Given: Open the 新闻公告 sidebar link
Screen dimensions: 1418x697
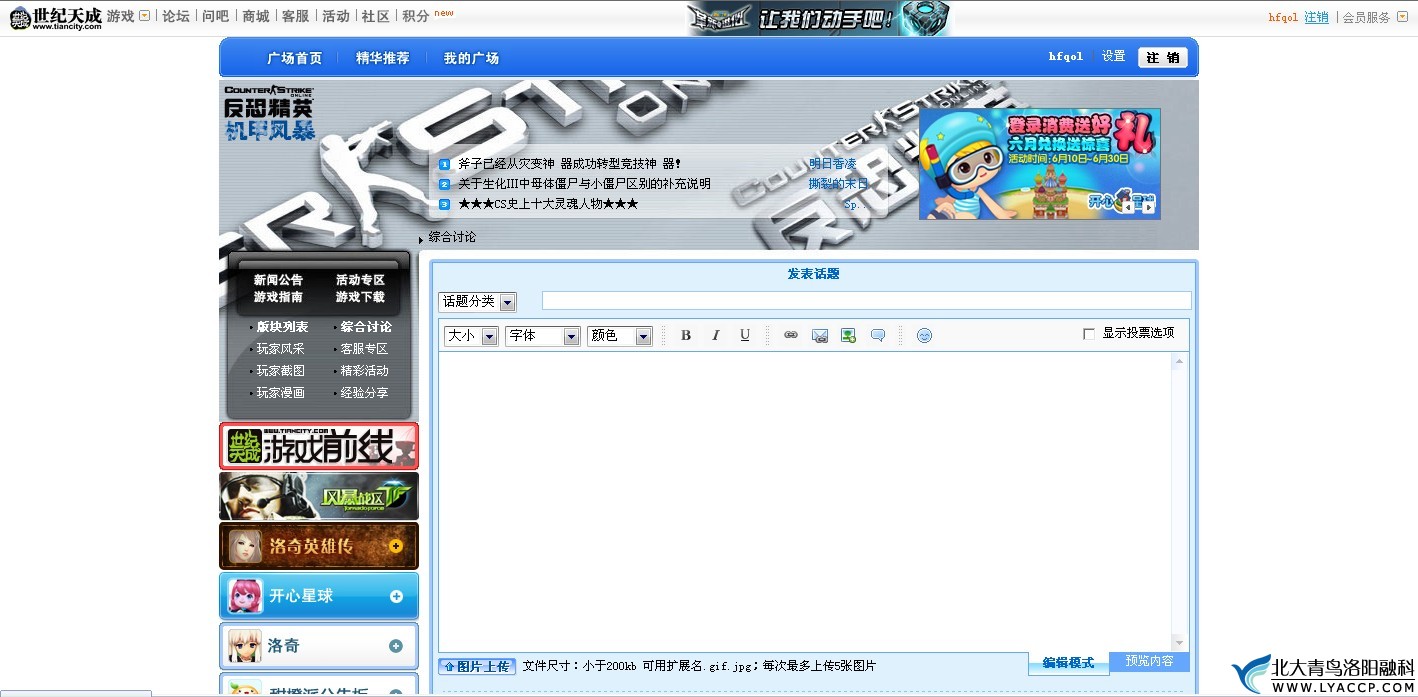Looking at the screenshot, I should click(278, 280).
